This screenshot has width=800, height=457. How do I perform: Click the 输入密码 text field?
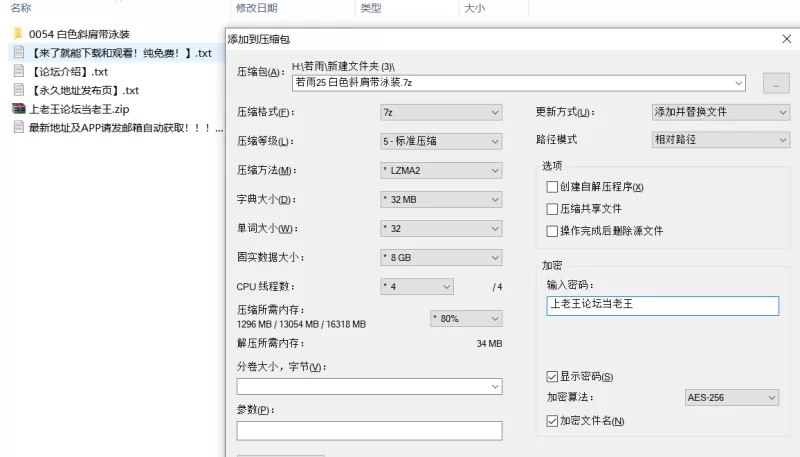pyautogui.click(x=662, y=305)
